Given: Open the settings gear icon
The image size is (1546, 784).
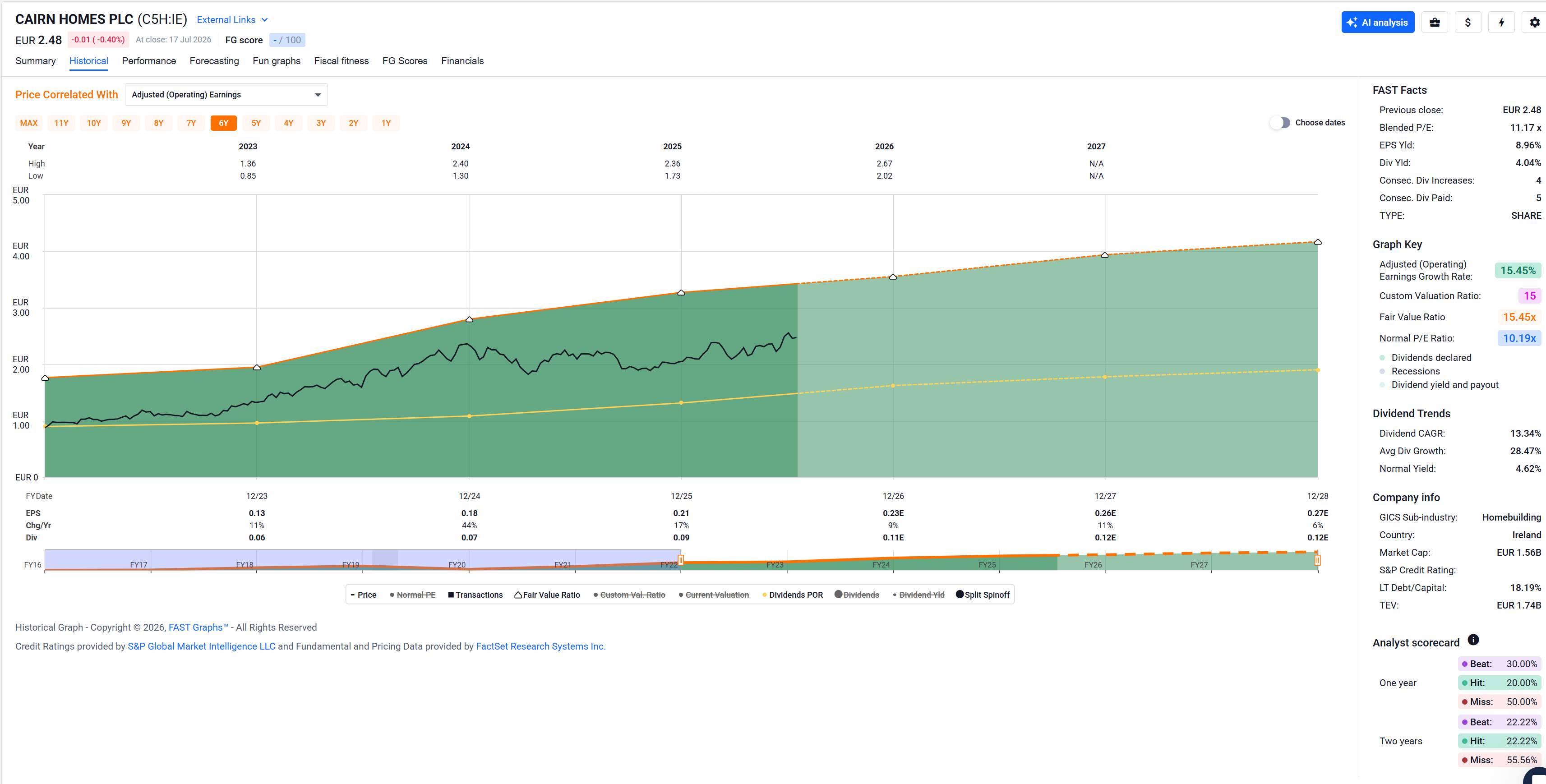Looking at the screenshot, I should [1535, 22].
